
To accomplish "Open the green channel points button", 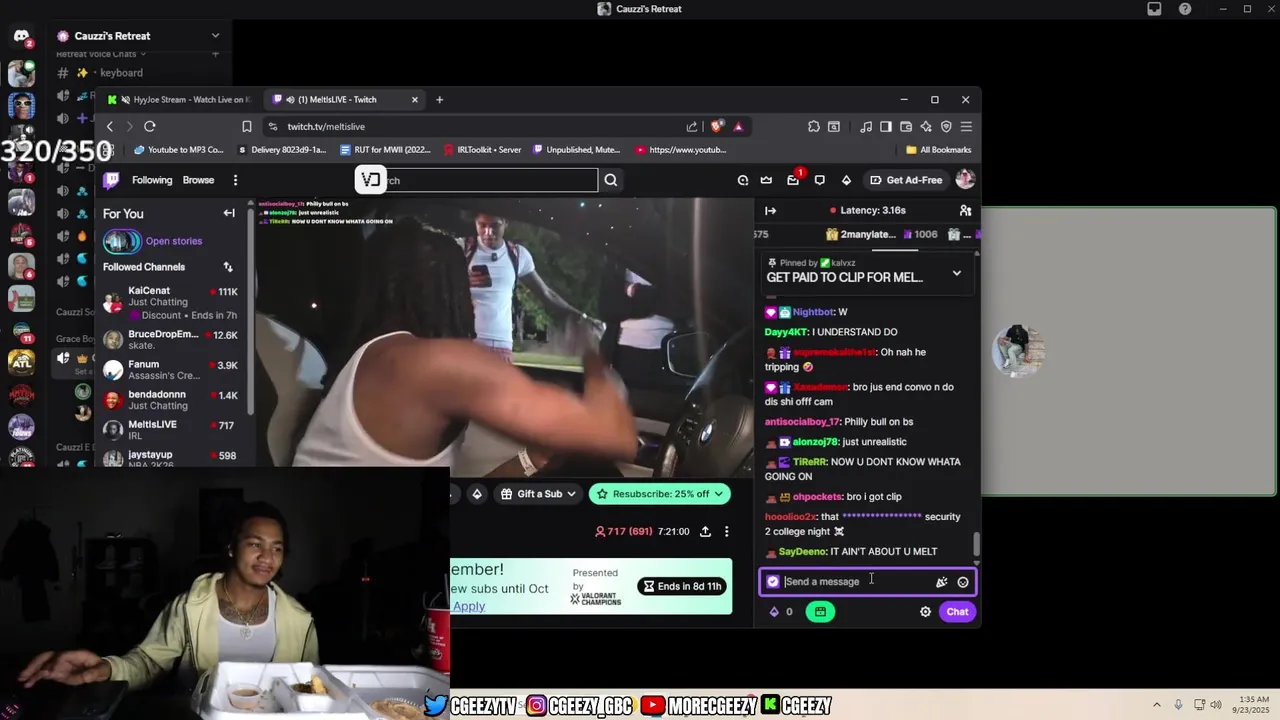I will [x=820, y=612].
